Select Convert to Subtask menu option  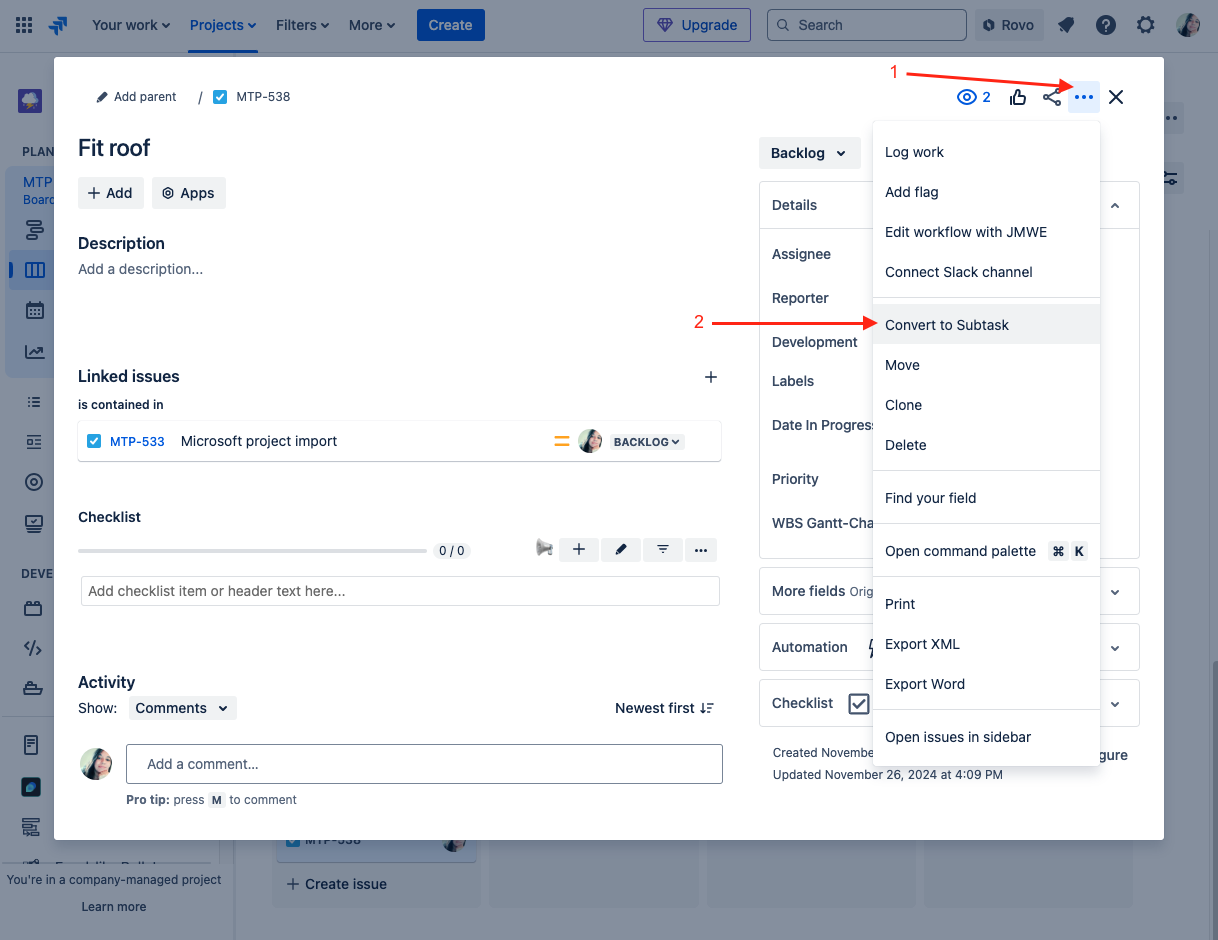[947, 325]
